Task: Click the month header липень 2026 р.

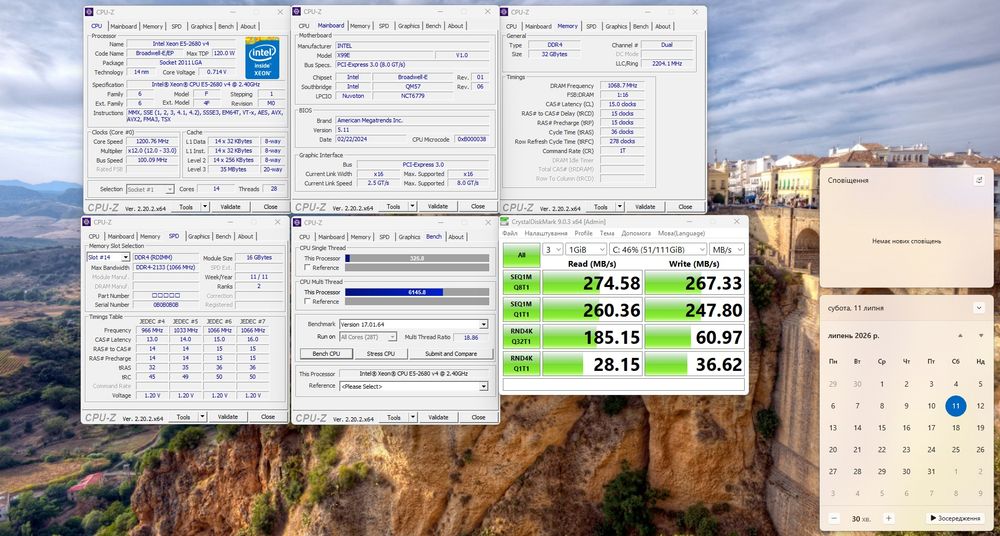Action: pyautogui.click(x=853, y=336)
